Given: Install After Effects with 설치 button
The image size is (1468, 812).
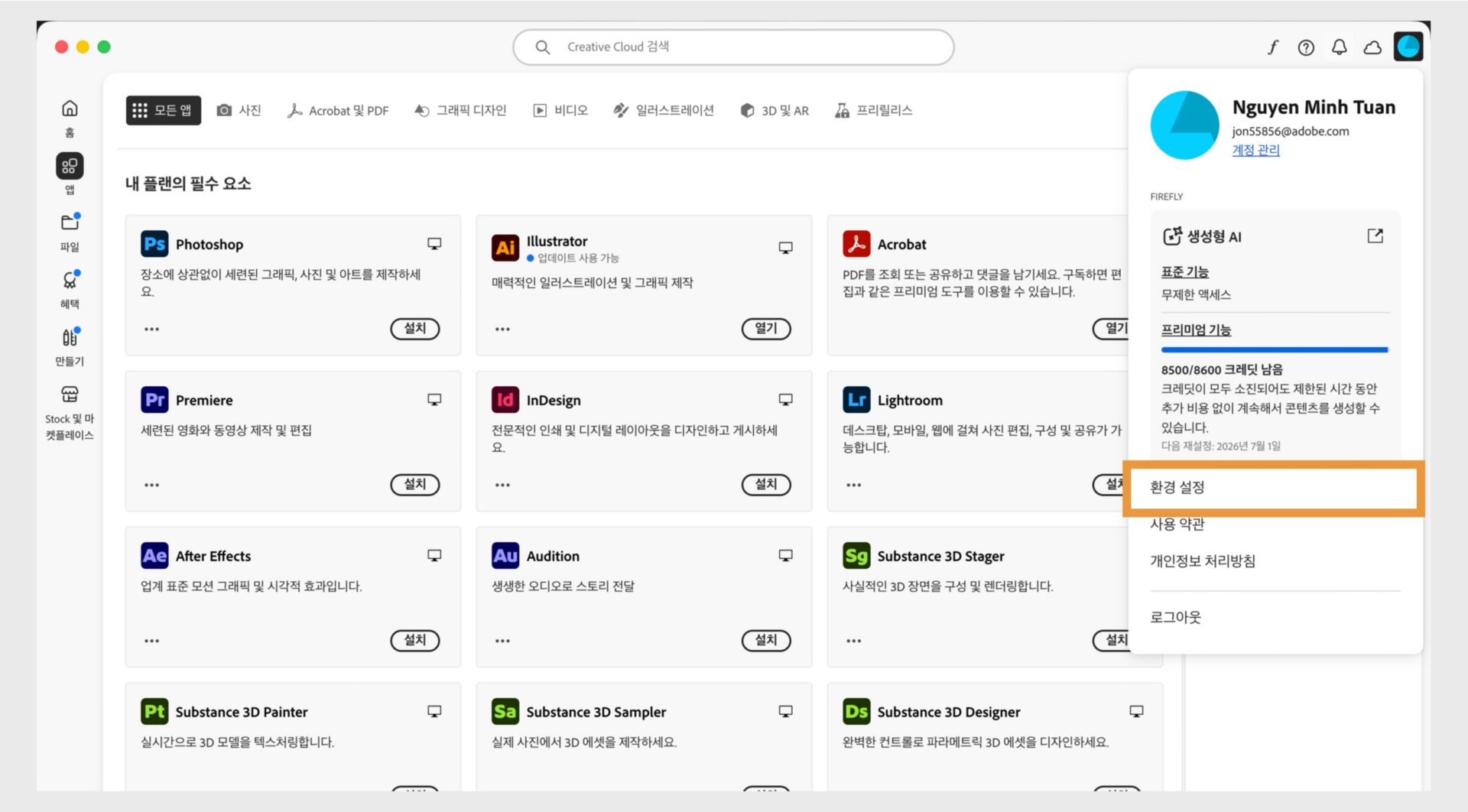Looking at the screenshot, I should (415, 641).
